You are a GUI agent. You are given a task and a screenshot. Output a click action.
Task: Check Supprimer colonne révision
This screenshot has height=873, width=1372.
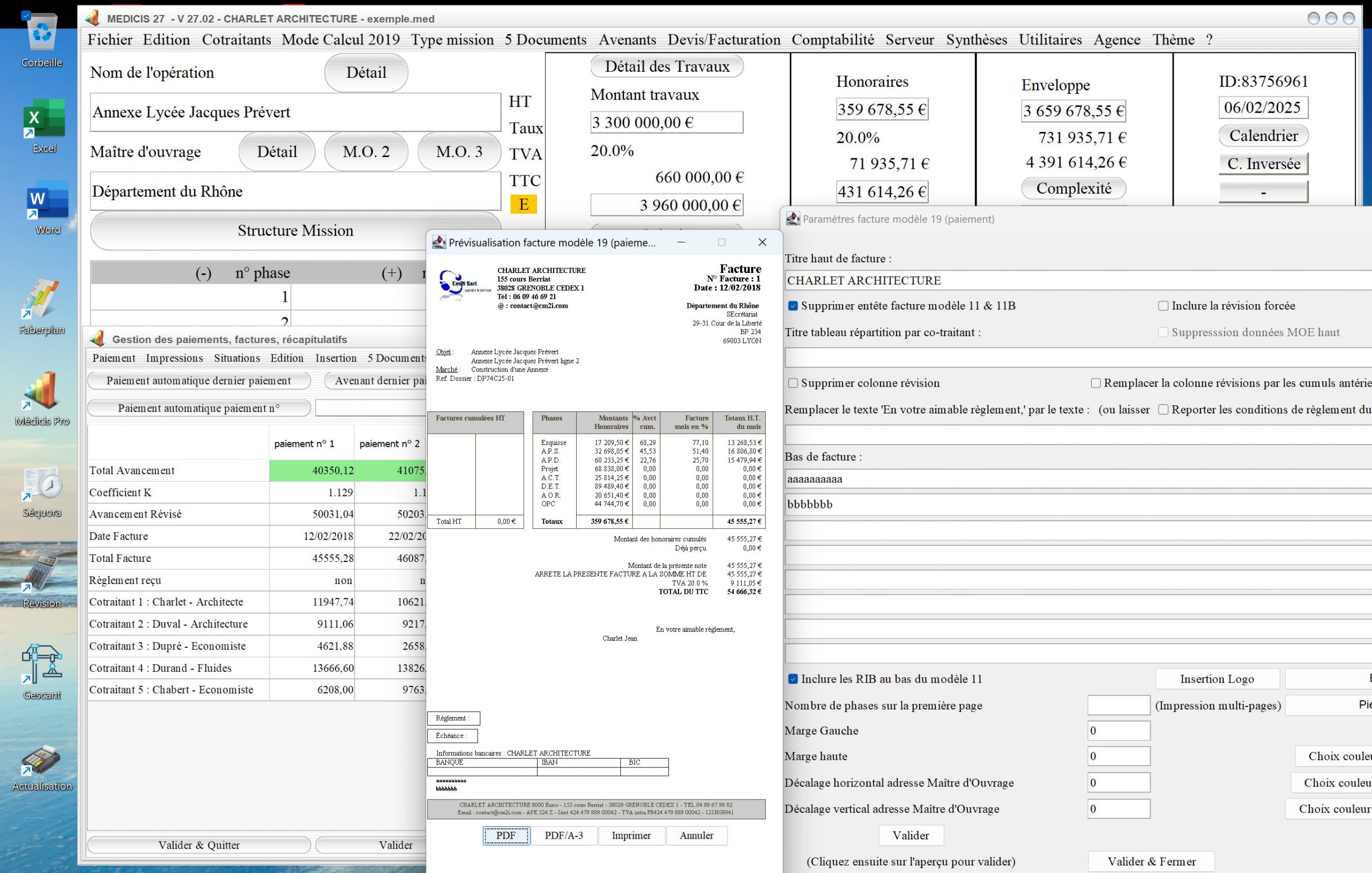(793, 383)
